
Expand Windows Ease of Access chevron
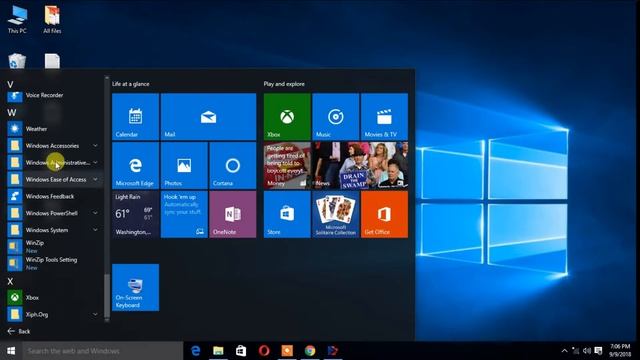pos(95,179)
